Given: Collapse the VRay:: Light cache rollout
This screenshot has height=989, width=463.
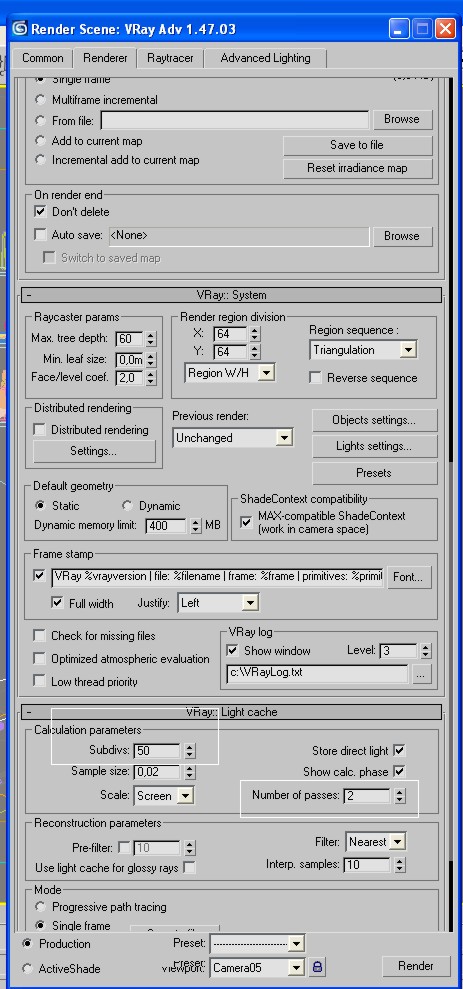Looking at the screenshot, I should [x=232, y=712].
